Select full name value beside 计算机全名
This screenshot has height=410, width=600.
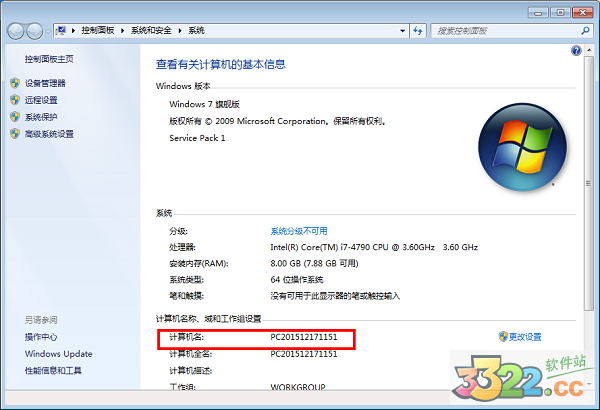(304, 354)
